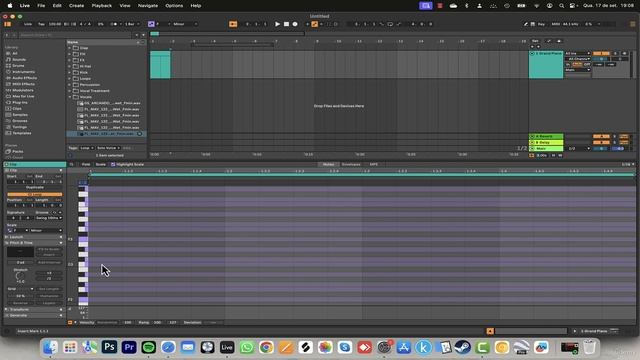Open the Sounds category in the browser
The image size is (640, 360).
[19, 60]
